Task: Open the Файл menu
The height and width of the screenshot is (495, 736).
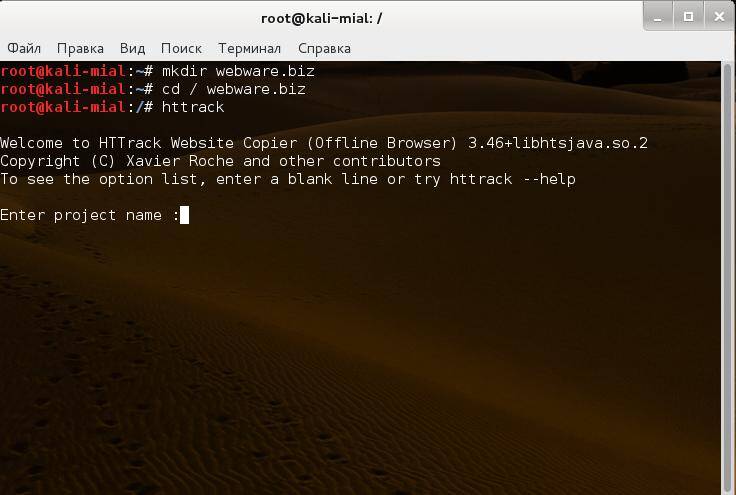Action: pos(24,48)
